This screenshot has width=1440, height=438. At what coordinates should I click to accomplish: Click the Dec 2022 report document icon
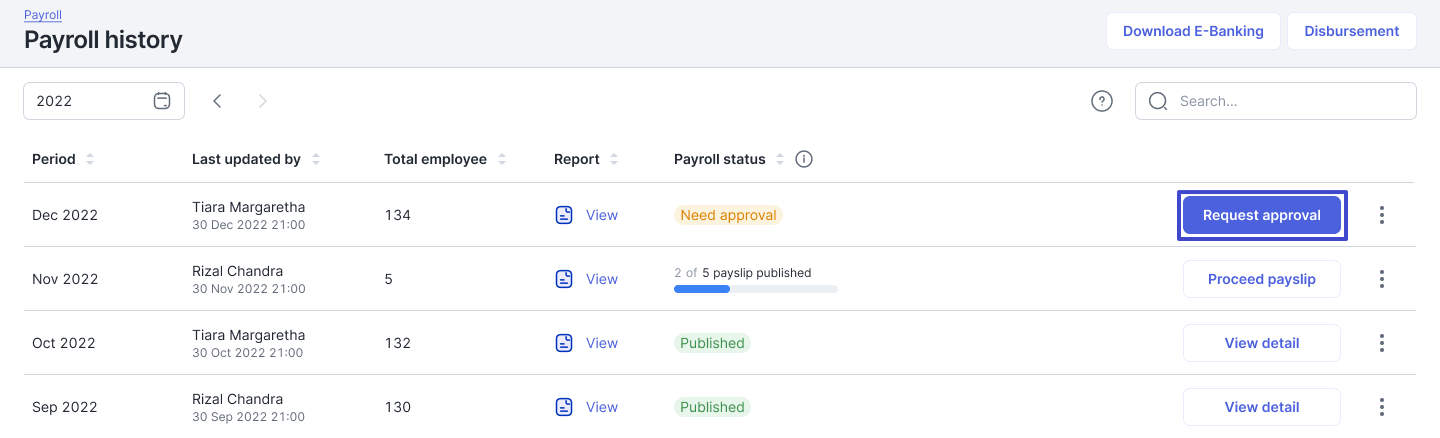(564, 215)
